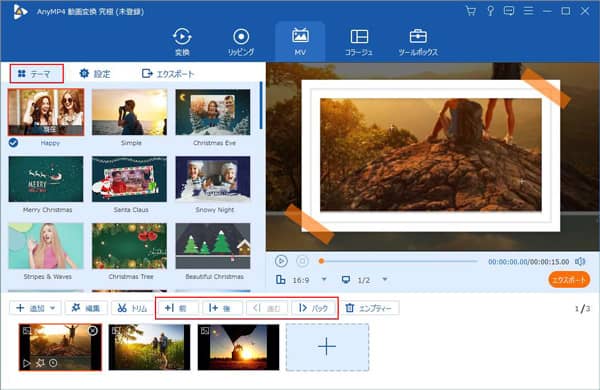Open the ツールボックス tab
Image resolution: width=600 pixels, height=390 pixels.
[x=418, y=42]
